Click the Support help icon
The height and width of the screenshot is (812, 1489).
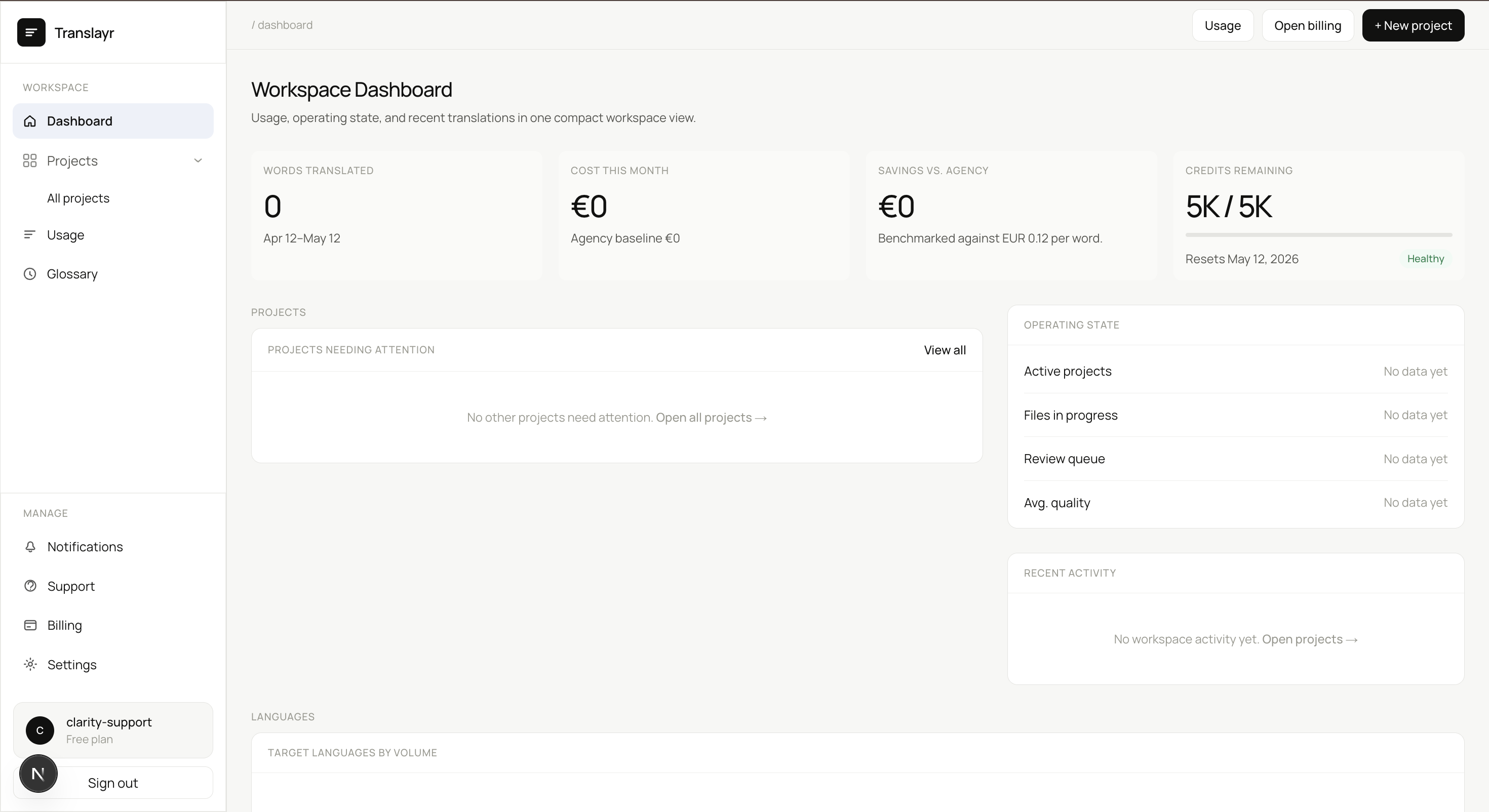tap(30, 586)
